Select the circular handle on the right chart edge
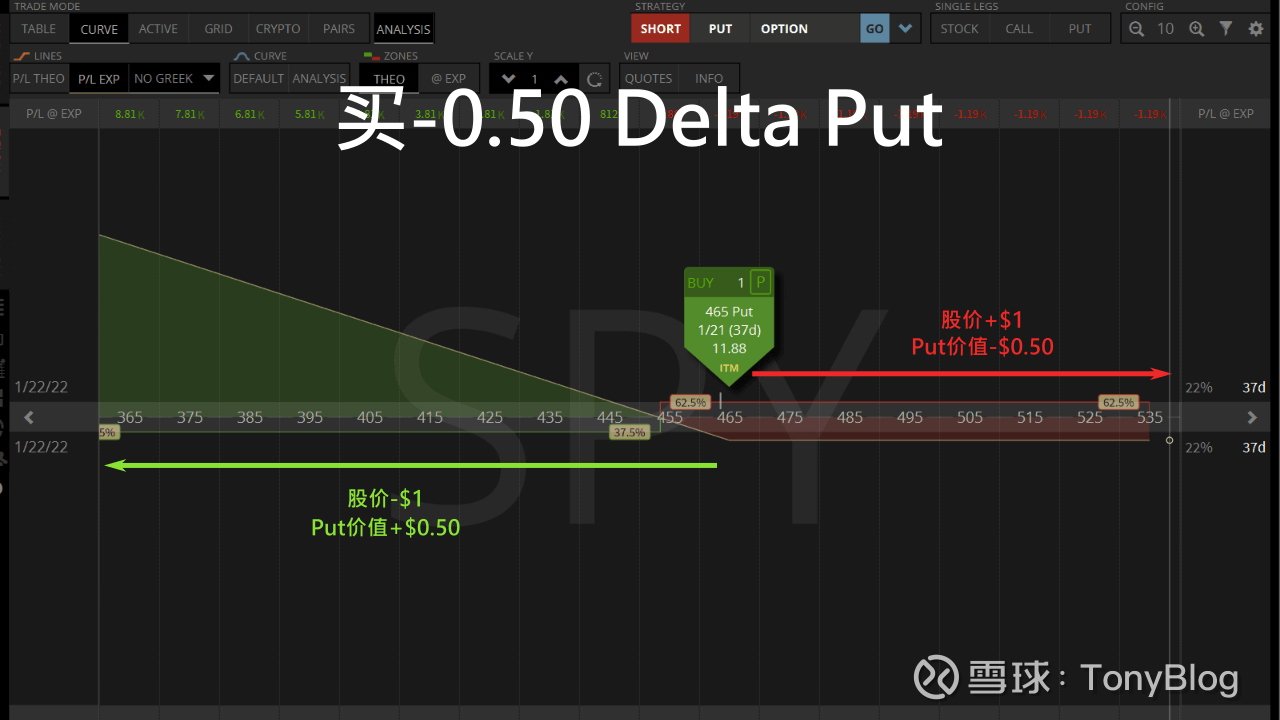1280x720 pixels. click(1169, 439)
